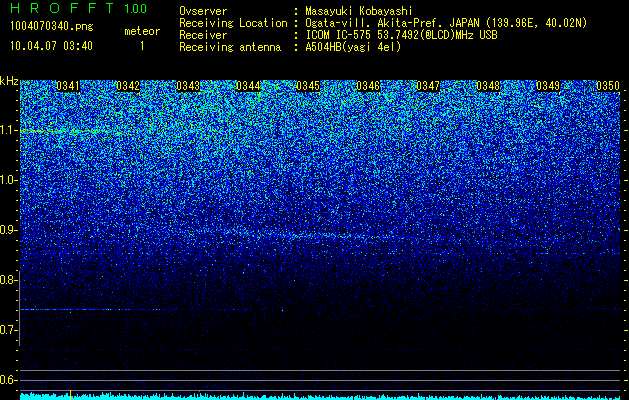Viewport: 629px width, 400px height.
Task: Click the 0341 time marker
Action: 68,86
